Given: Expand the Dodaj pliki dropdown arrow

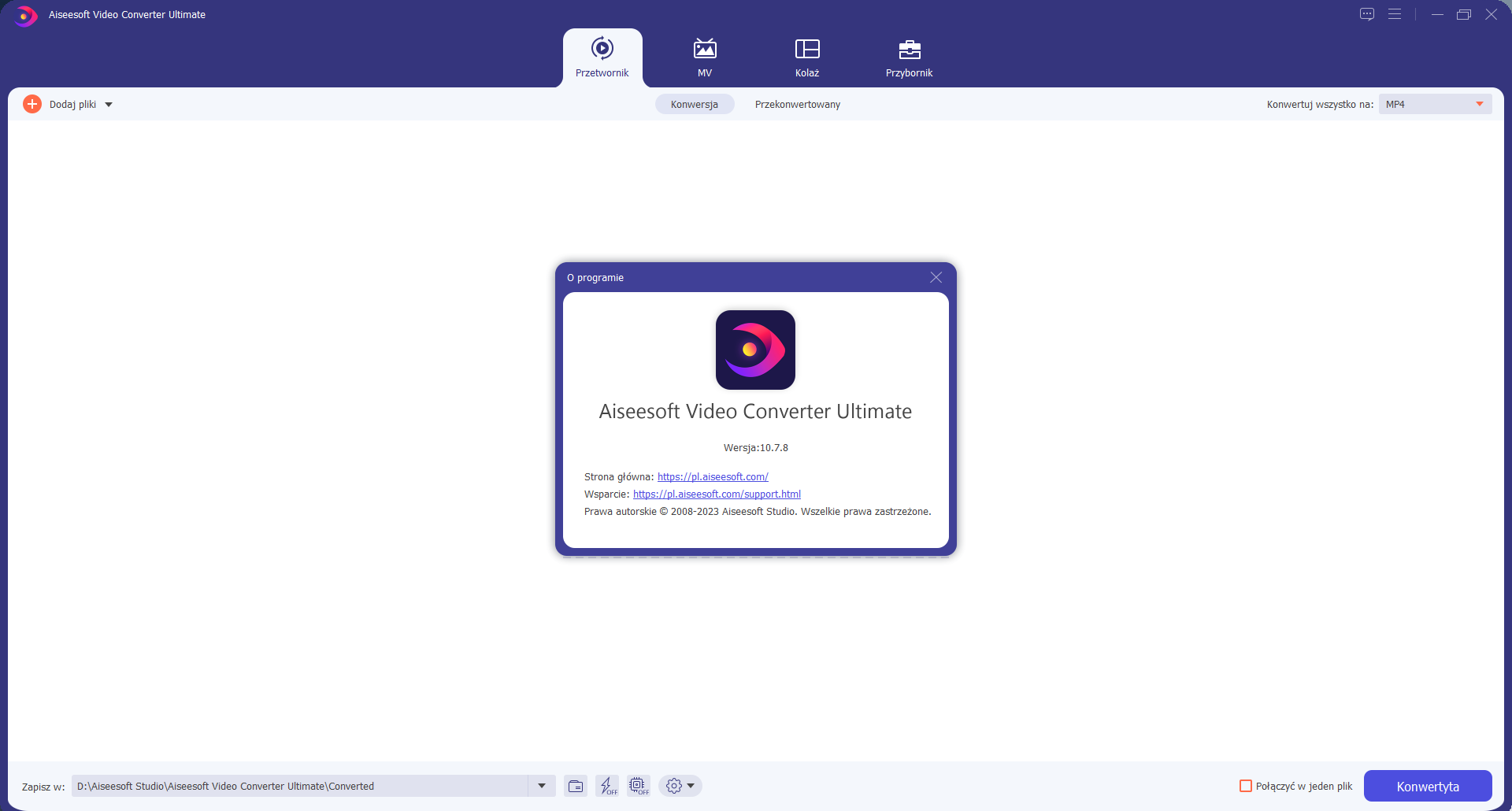Looking at the screenshot, I should click(x=109, y=105).
